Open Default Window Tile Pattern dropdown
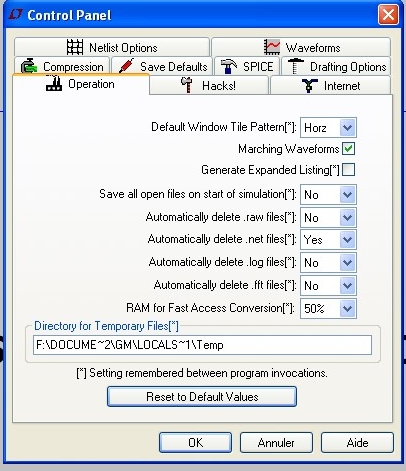The width and height of the screenshot is (406, 471). [328, 127]
